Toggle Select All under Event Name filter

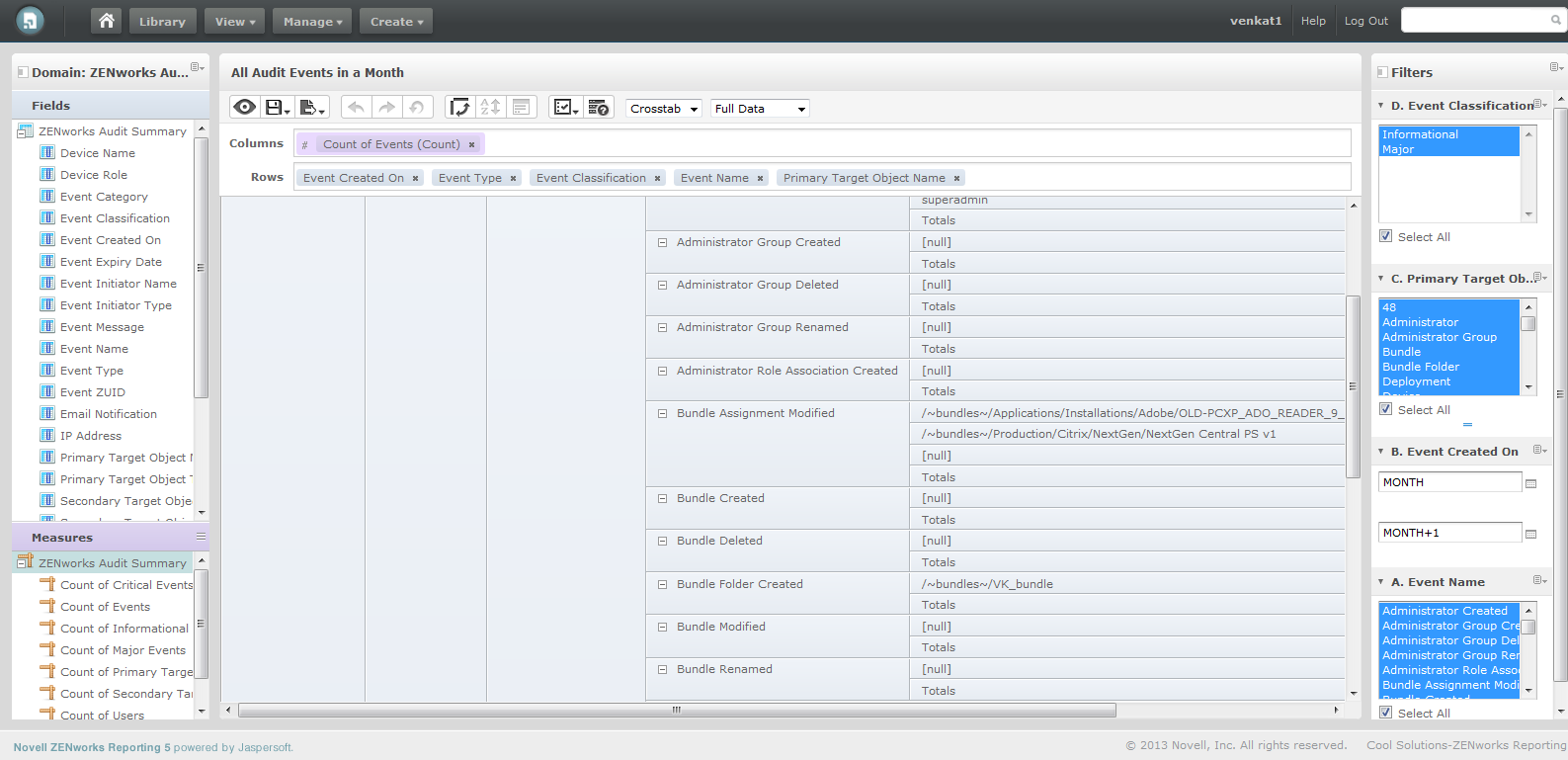click(x=1385, y=713)
